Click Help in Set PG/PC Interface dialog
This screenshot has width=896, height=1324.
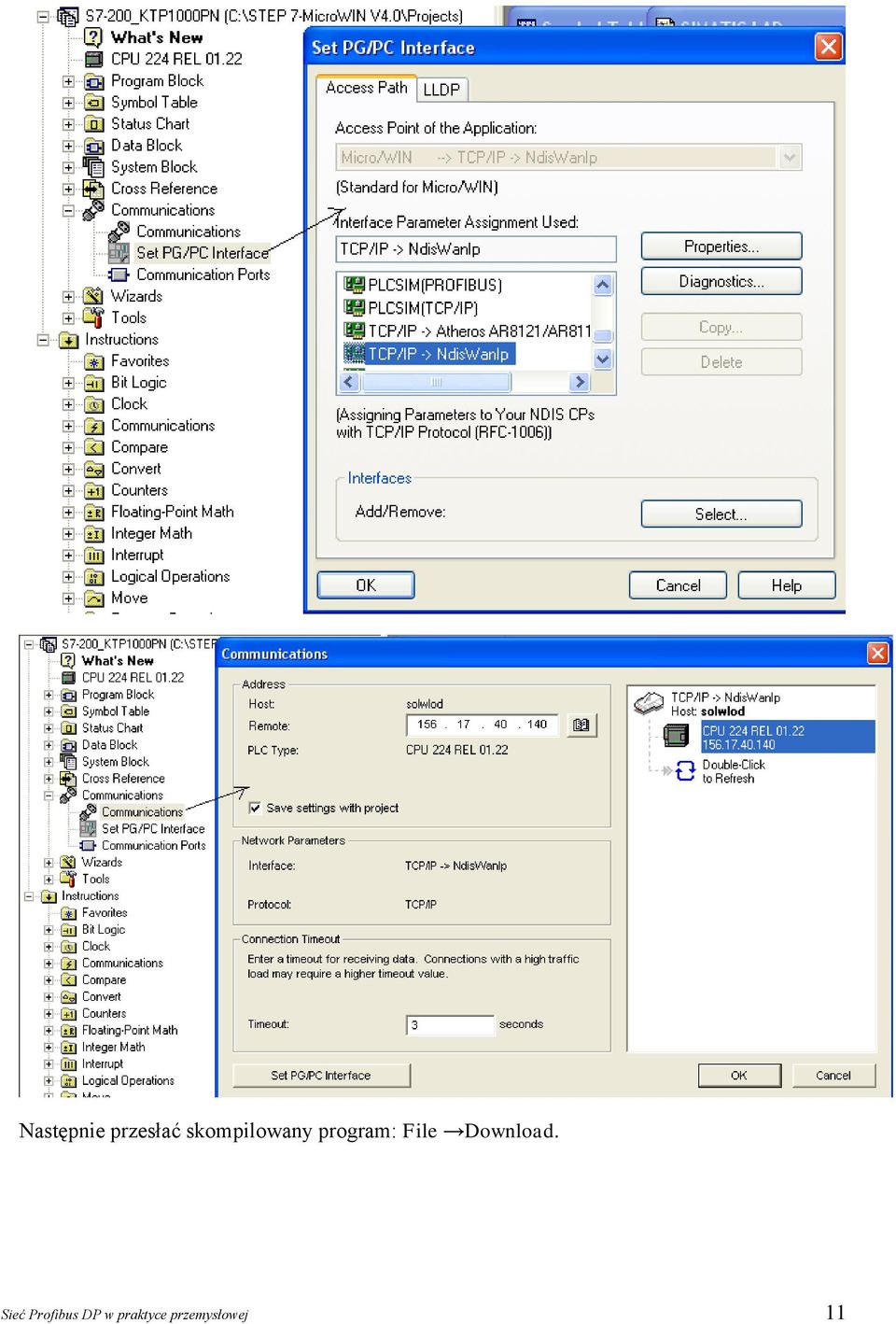pyautogui.click(x=786, y=585)
